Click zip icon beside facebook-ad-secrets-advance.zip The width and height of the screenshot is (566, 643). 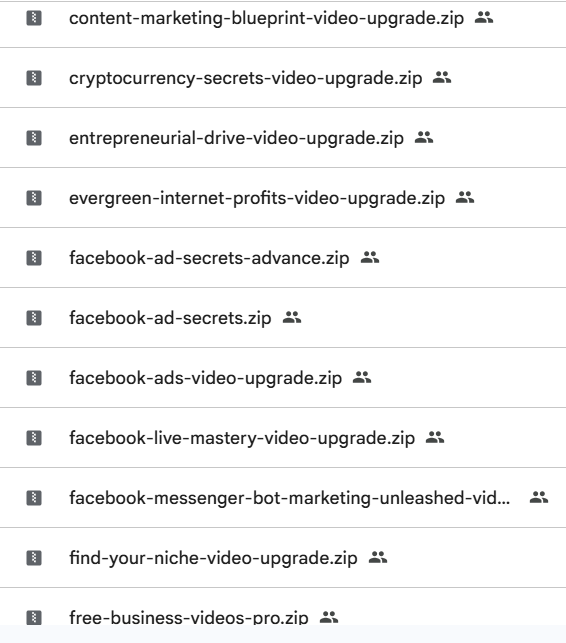click(34, 258)
